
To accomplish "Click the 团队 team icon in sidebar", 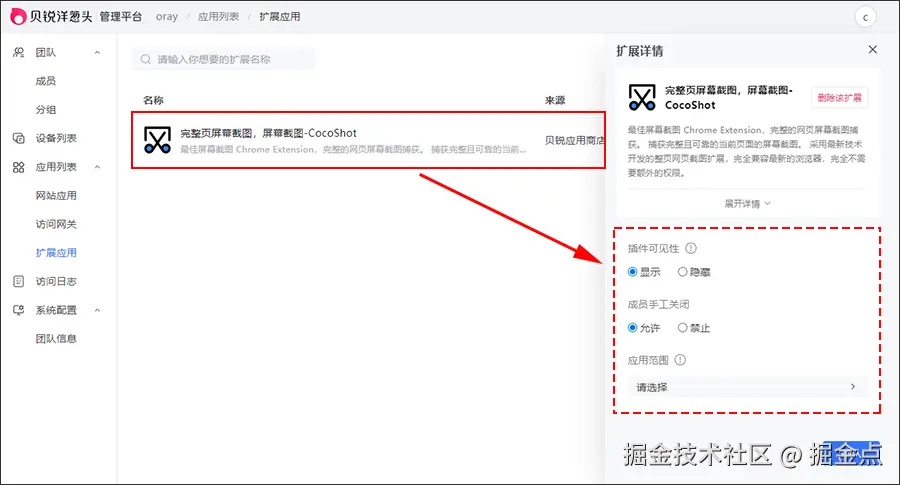I will pyautogui.click(x=18, y=52).
